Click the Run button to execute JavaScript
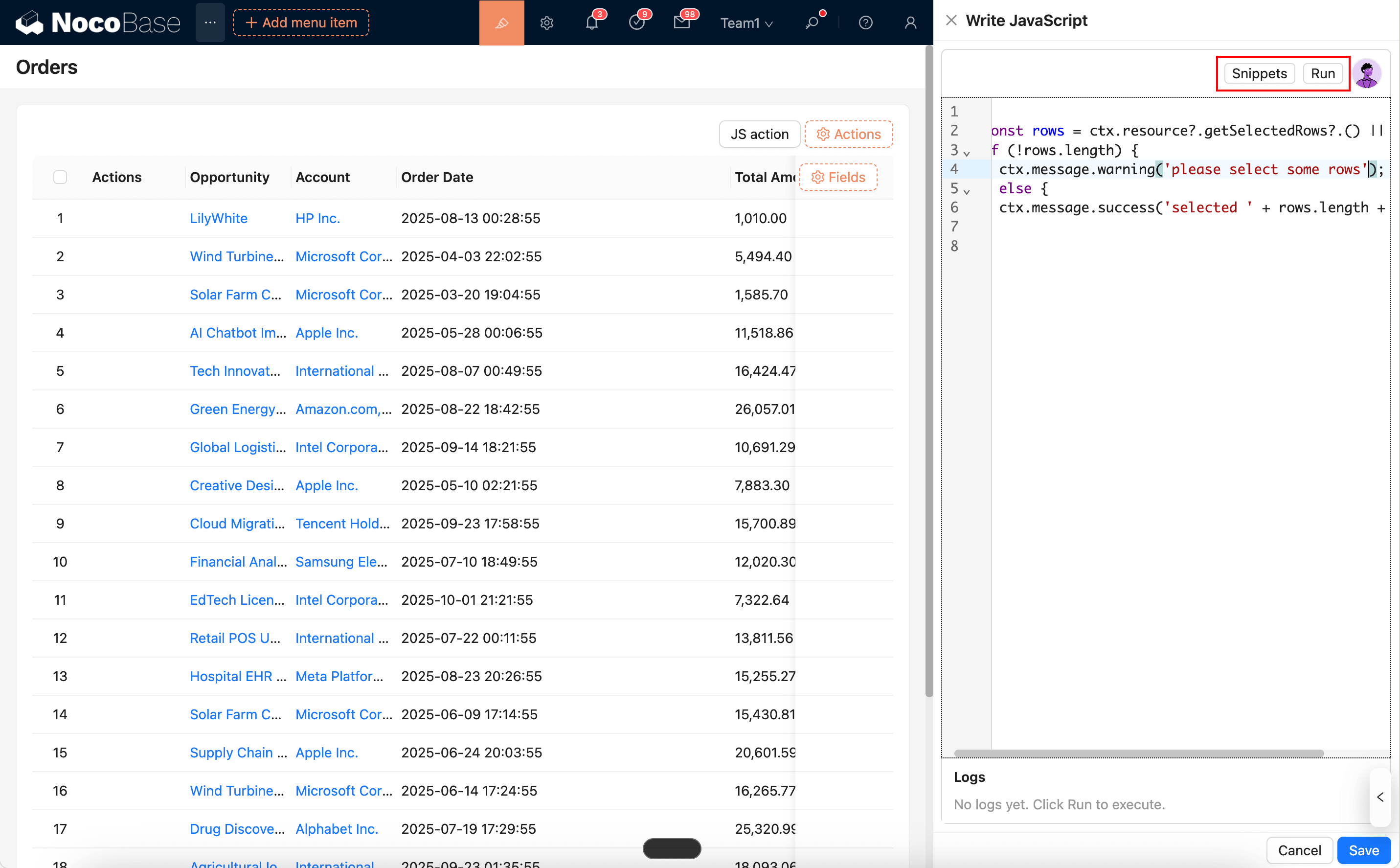This screenshot has height=868, width=1400. pyautogui.click(x=1322, y=73)
